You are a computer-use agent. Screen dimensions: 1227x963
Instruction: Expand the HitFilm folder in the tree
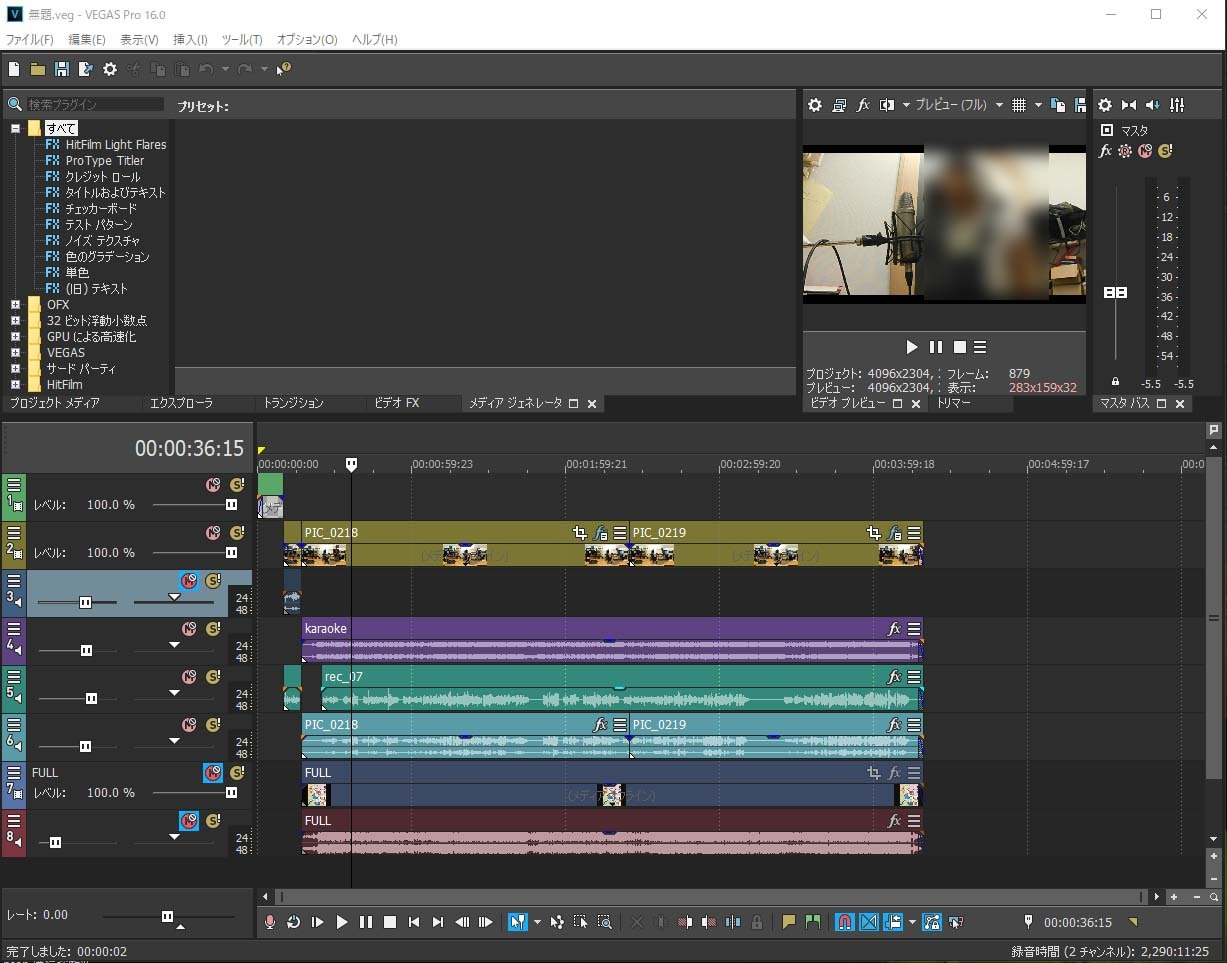pyautogui.click(x=16, y=385)
